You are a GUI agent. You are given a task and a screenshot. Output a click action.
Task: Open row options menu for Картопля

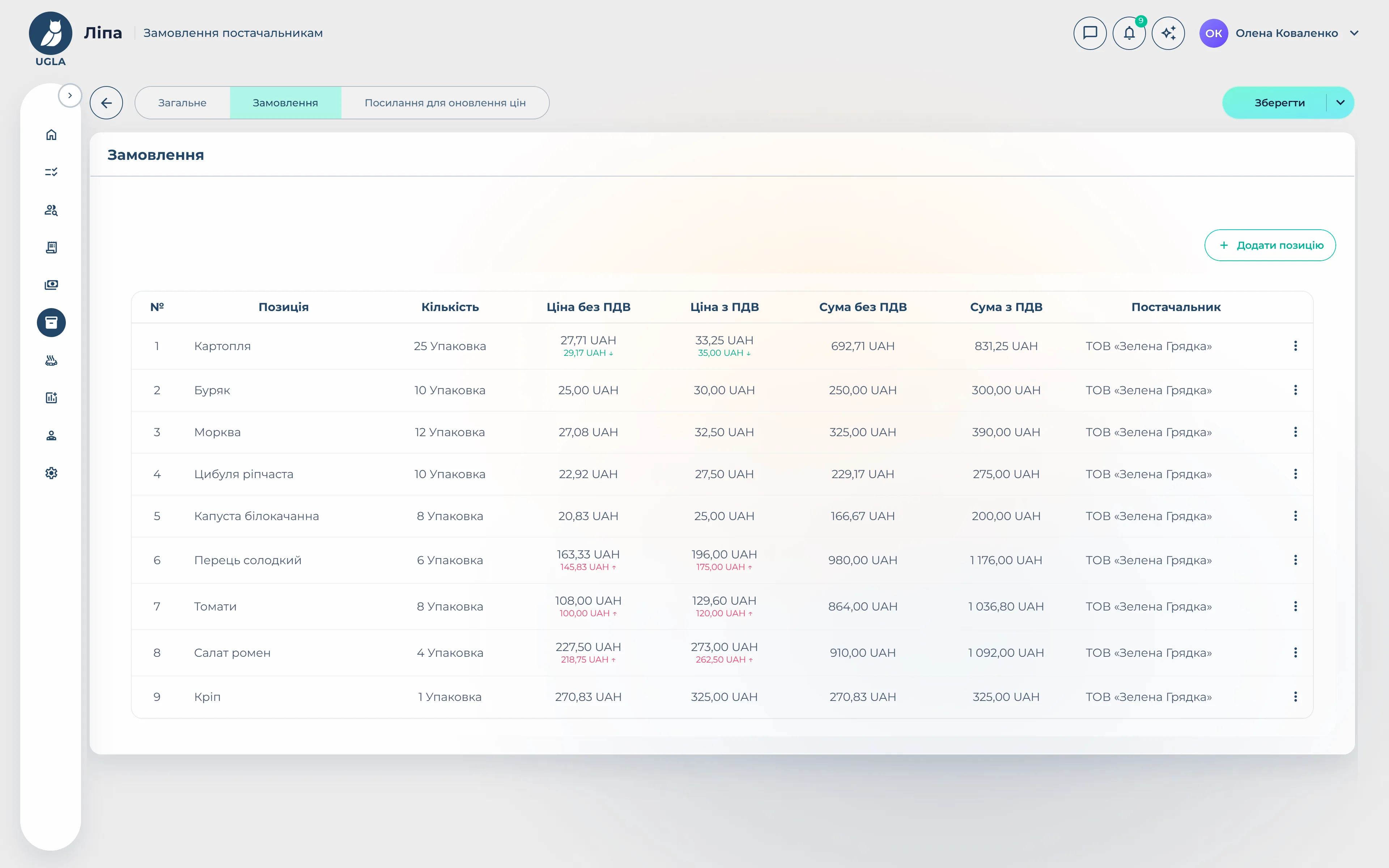point(1295,346)
